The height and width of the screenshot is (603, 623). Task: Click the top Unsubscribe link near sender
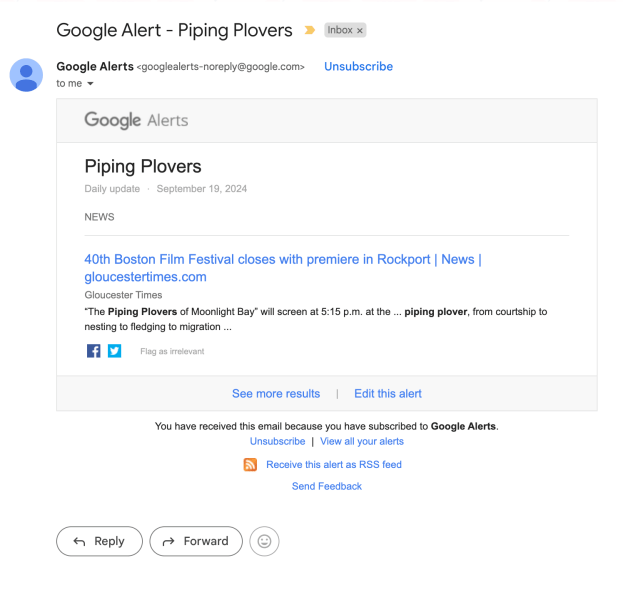click(x=358, y=66)
